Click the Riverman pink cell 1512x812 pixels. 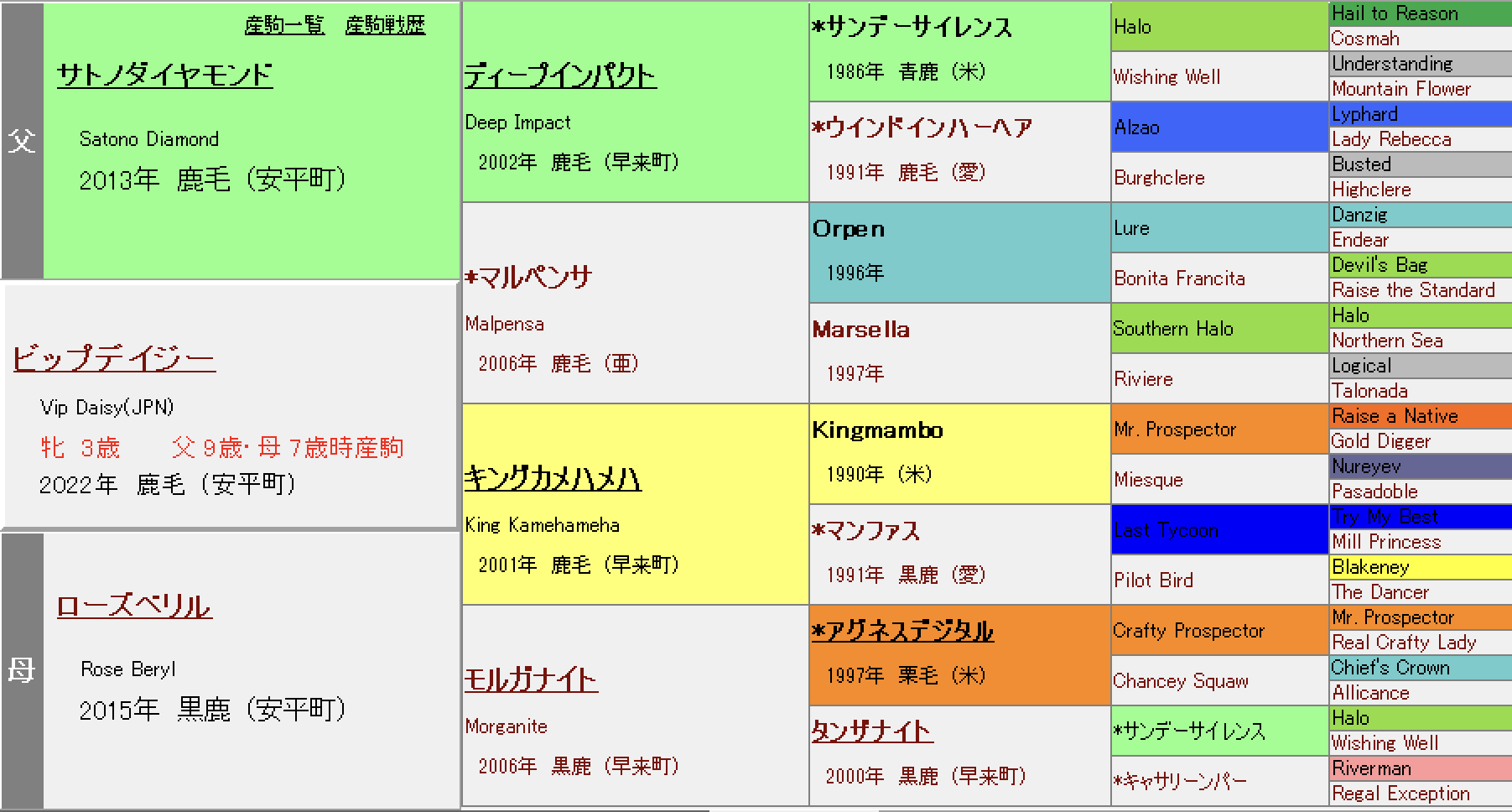click(1371, 768)
